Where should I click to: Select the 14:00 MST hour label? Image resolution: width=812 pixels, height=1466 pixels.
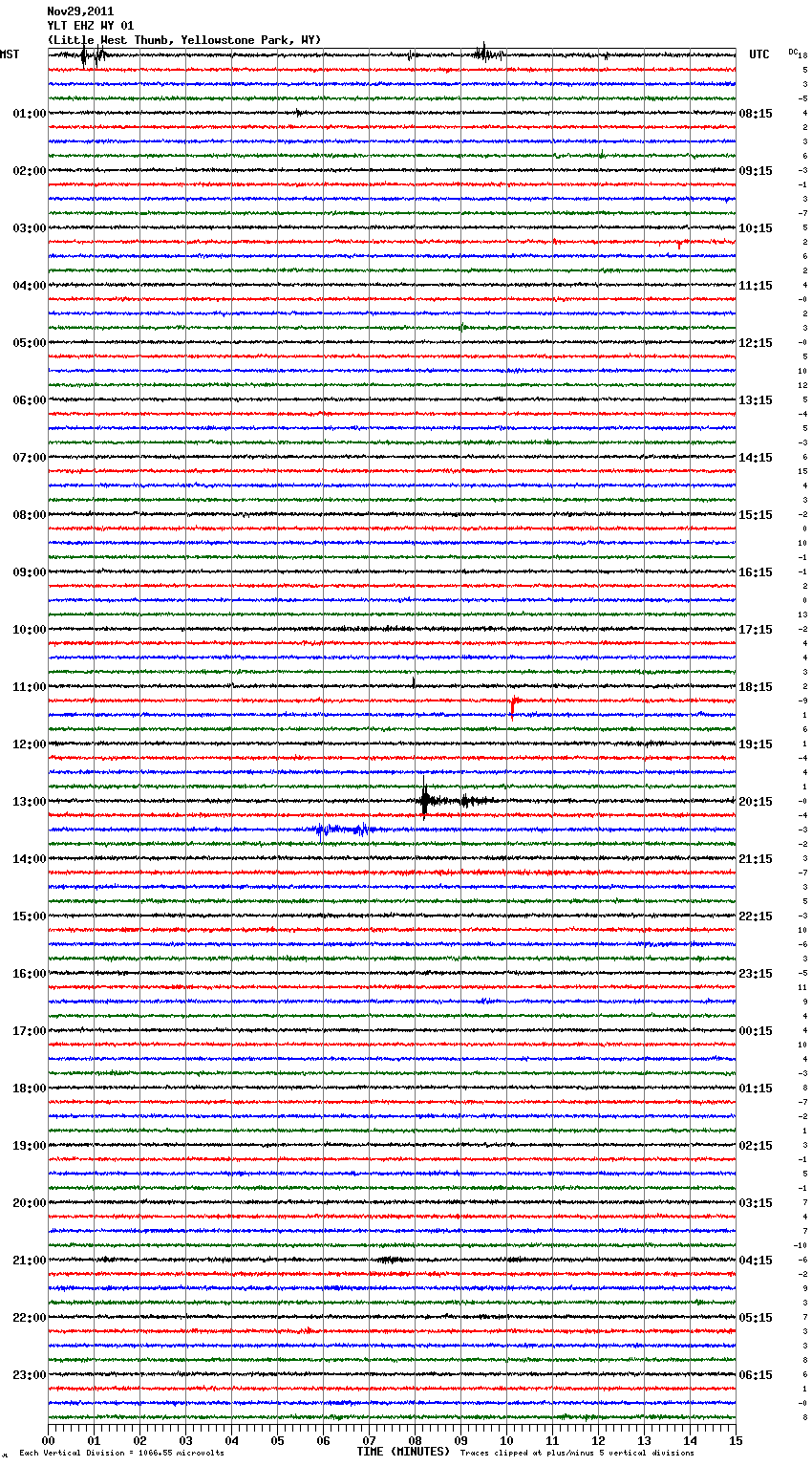pos(30,859)
